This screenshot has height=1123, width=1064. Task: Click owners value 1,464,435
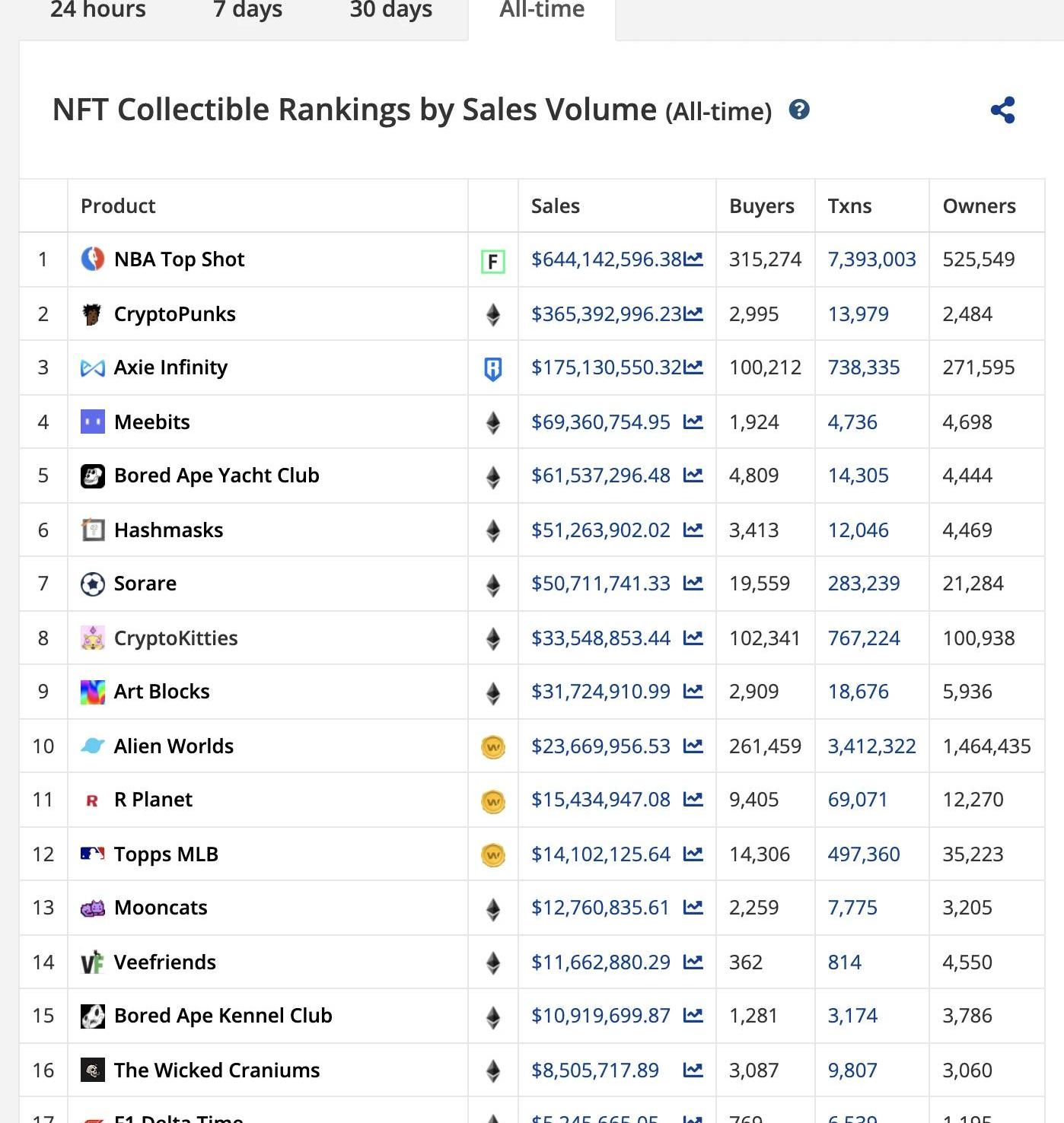[986, 746]
